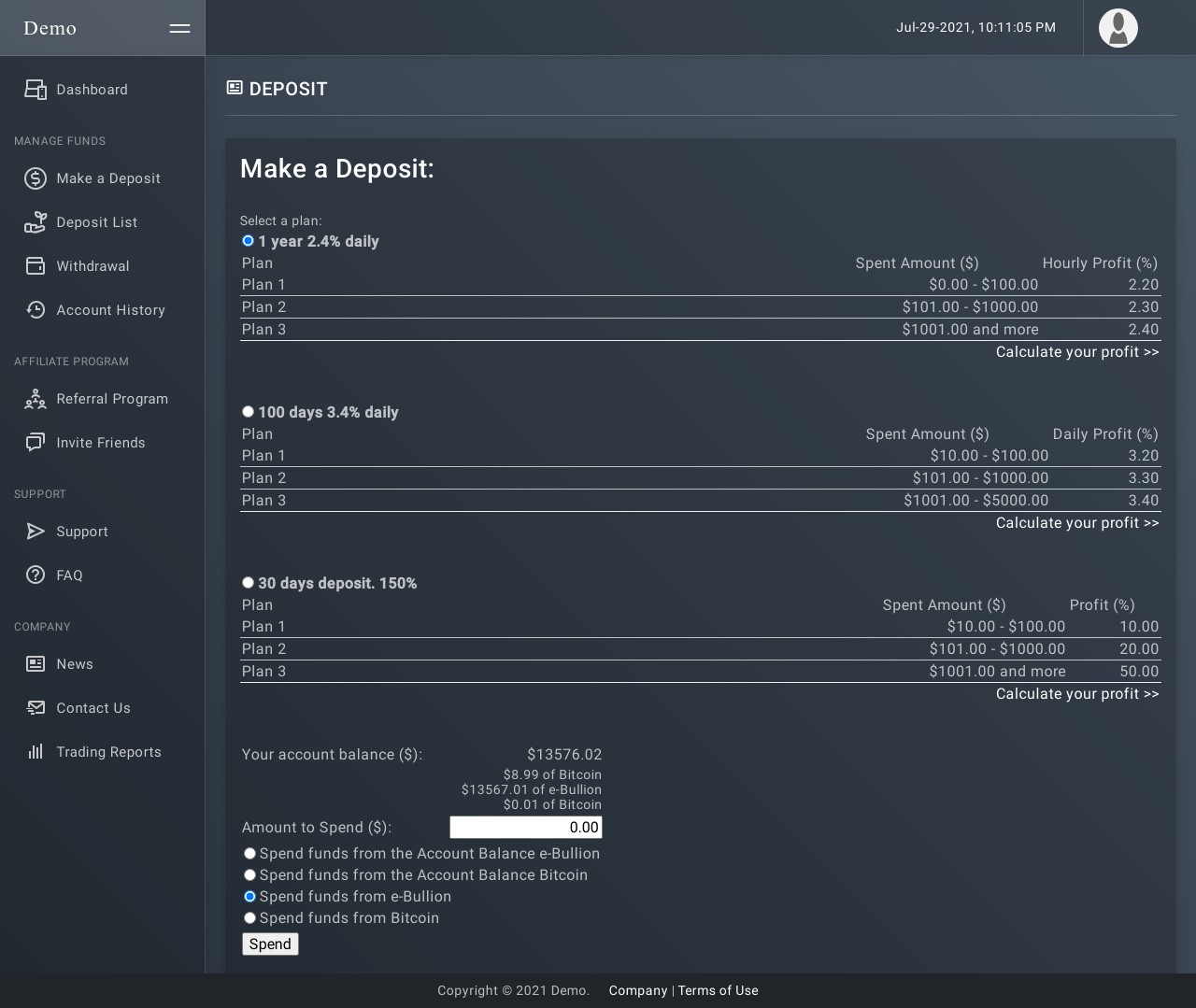This screenshot has width=1196, height=1008.
Task: Click the Account History clock icon
Action: [36, 310]
